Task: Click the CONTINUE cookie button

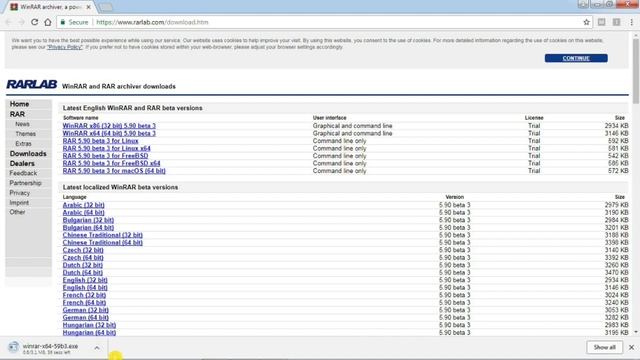Action: pyautogui.click(x=576, y=58)
